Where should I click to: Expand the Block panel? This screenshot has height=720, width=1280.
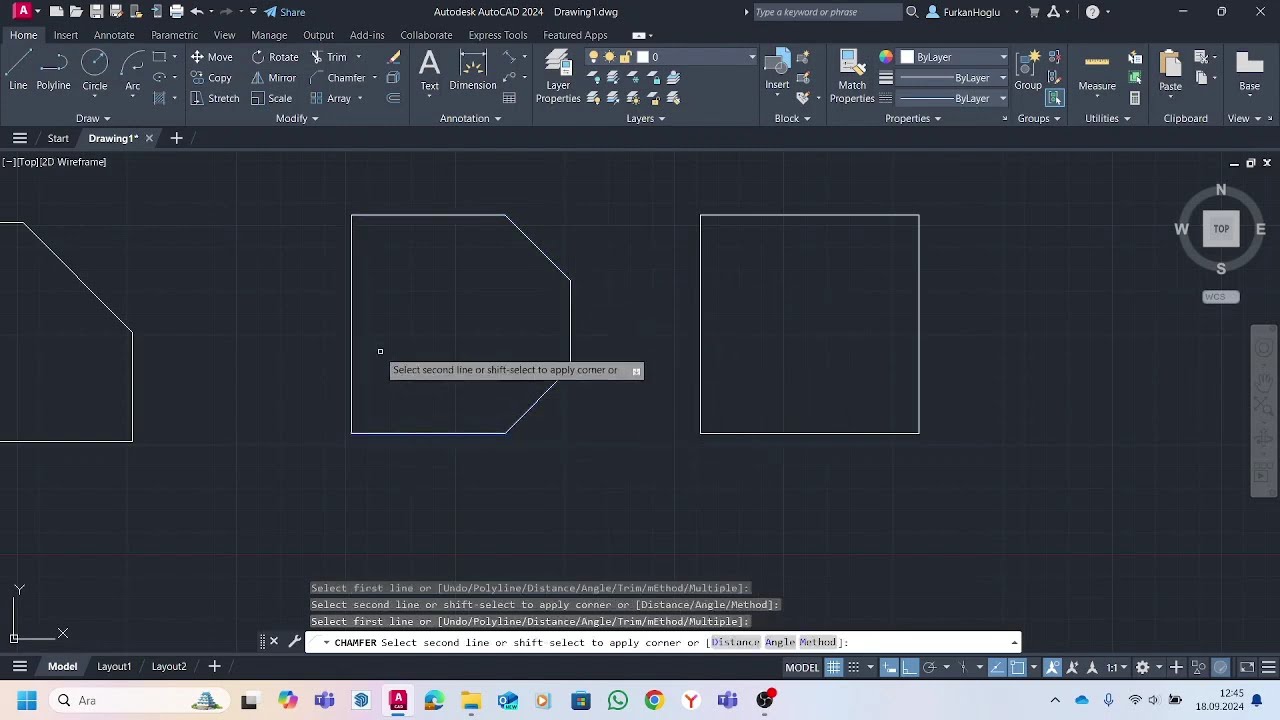click(792, 118)
